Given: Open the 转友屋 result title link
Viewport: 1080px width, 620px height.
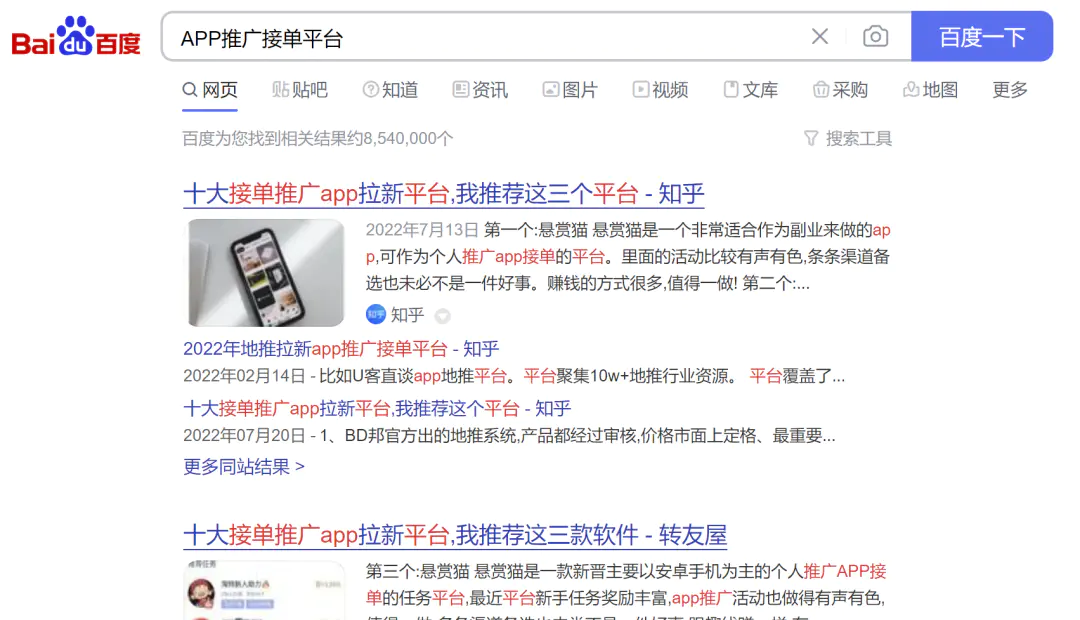Looking at the screenshot, I should click(455, 535).
